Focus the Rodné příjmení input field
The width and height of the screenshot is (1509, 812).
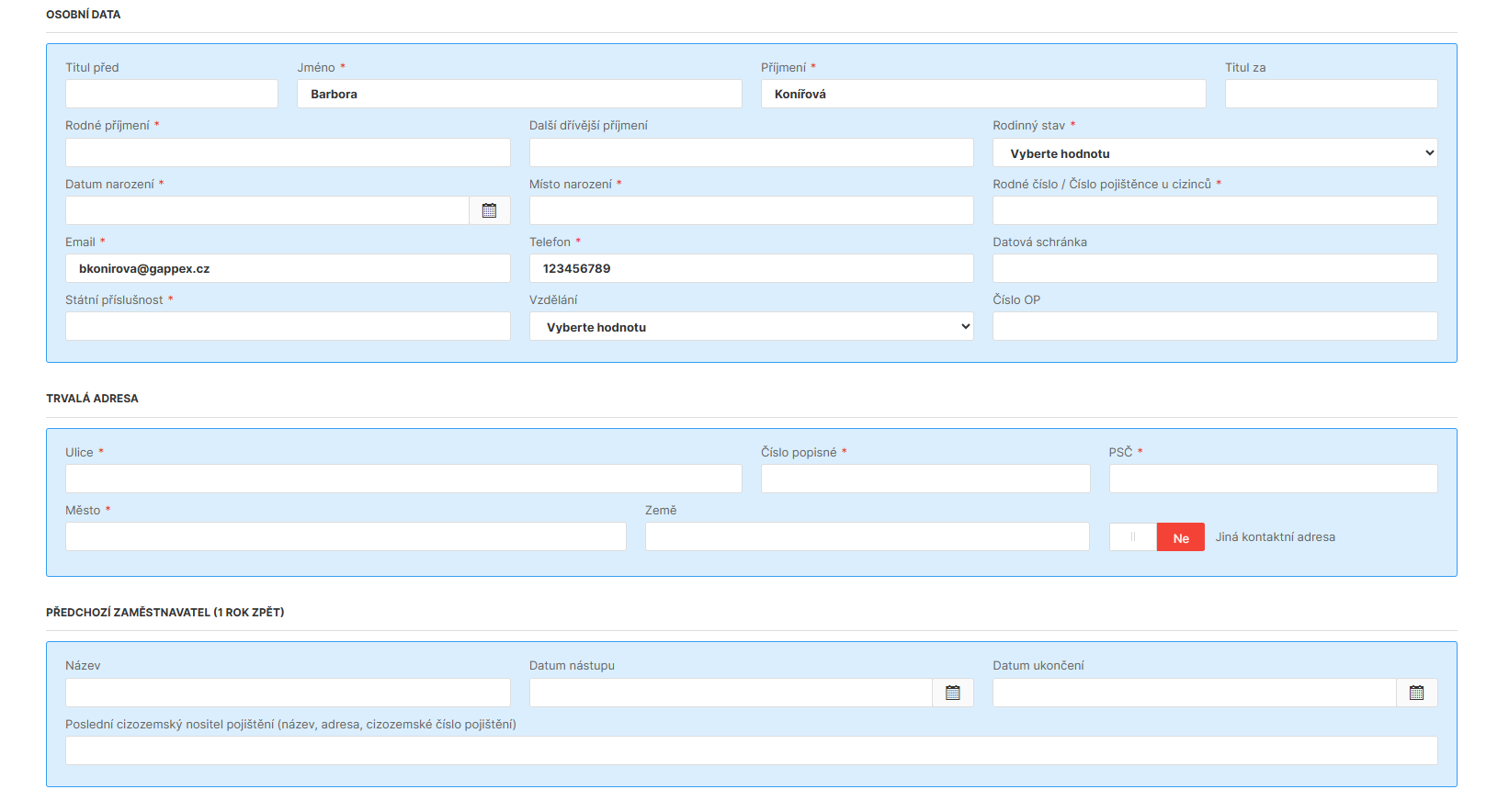287,152
